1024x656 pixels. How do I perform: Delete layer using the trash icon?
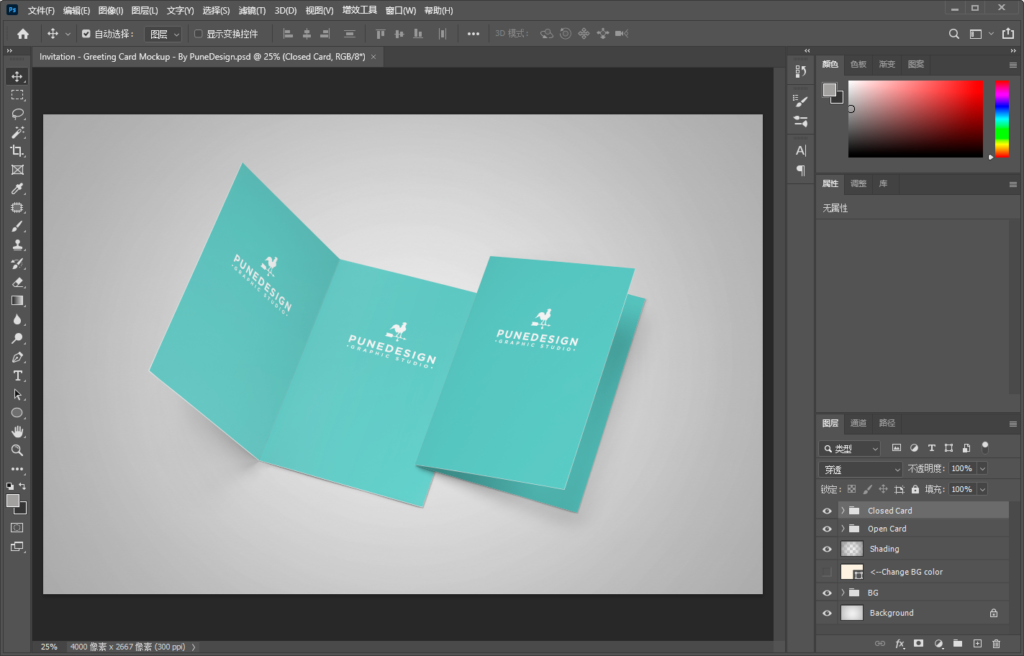point(996,644)
